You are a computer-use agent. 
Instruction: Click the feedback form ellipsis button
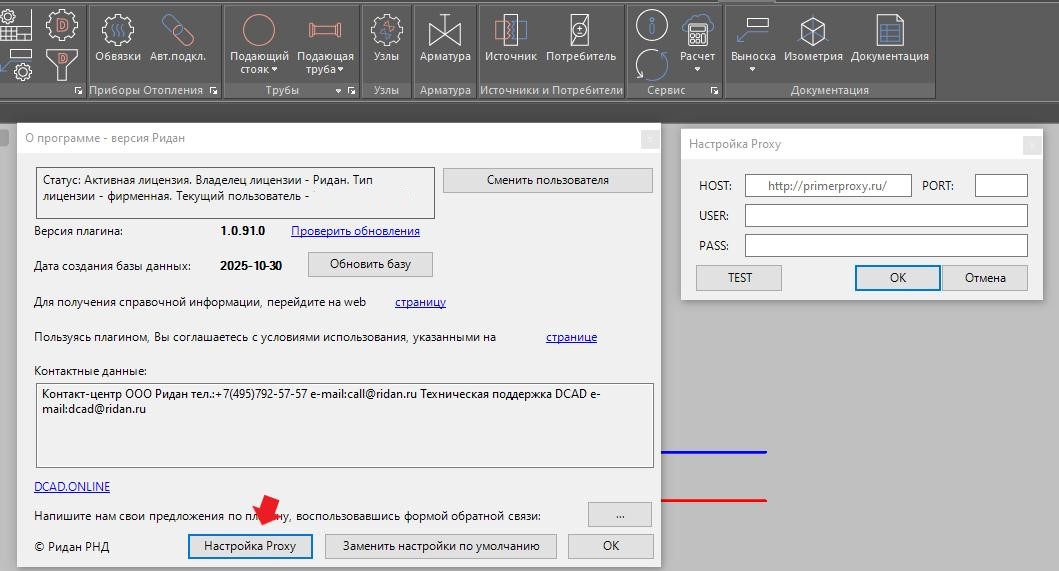(x=620, y=515)
